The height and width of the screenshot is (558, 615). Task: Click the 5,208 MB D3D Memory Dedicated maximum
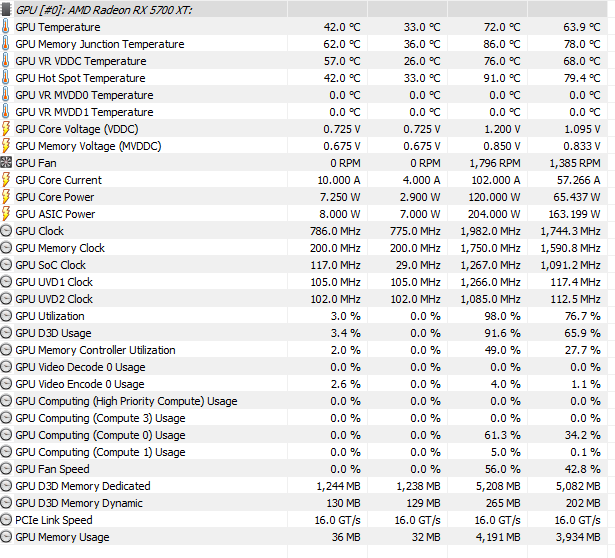pyautogui.click(x=498, y=486)
